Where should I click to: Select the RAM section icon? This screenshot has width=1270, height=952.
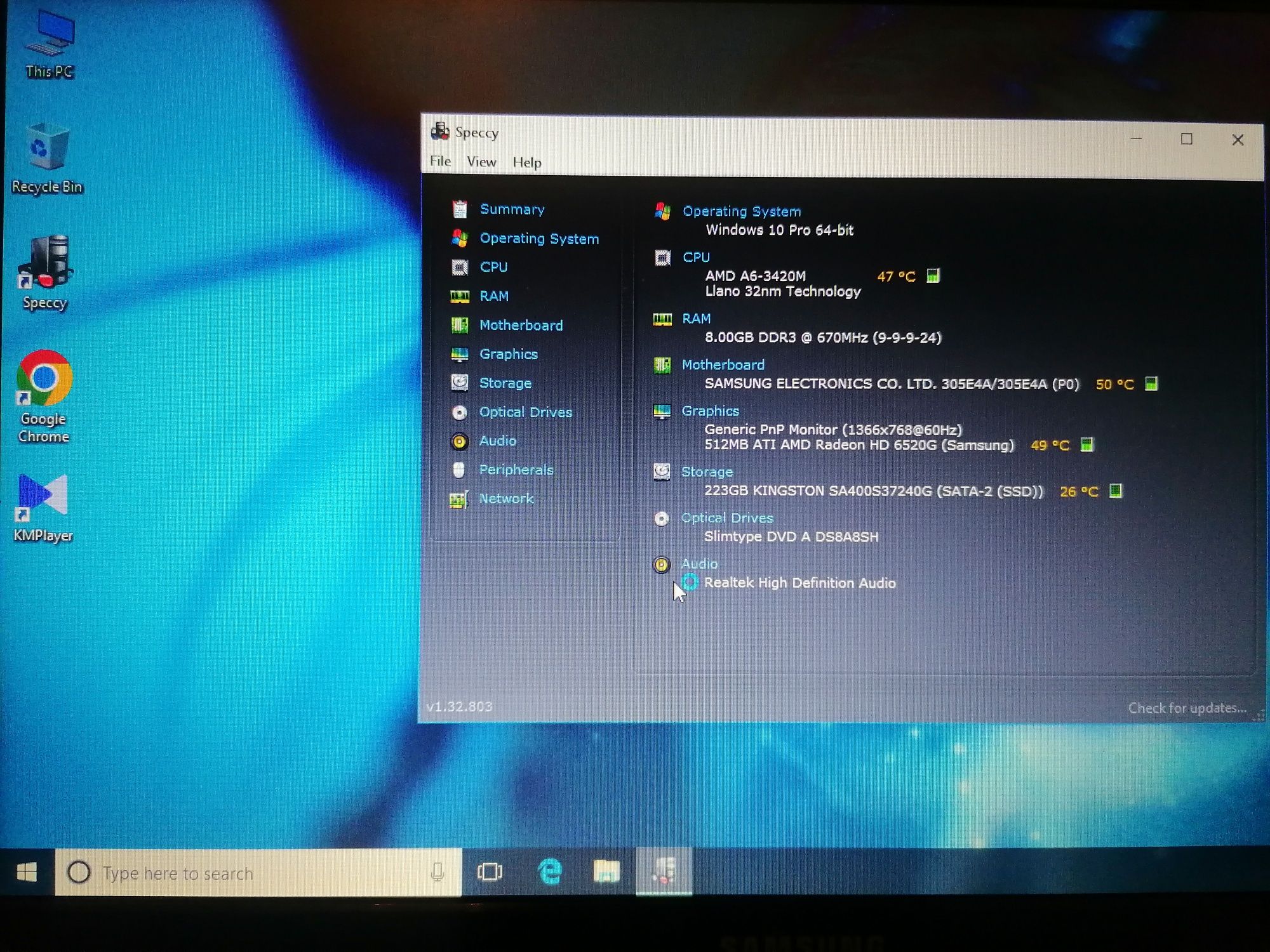pos(460,296)
